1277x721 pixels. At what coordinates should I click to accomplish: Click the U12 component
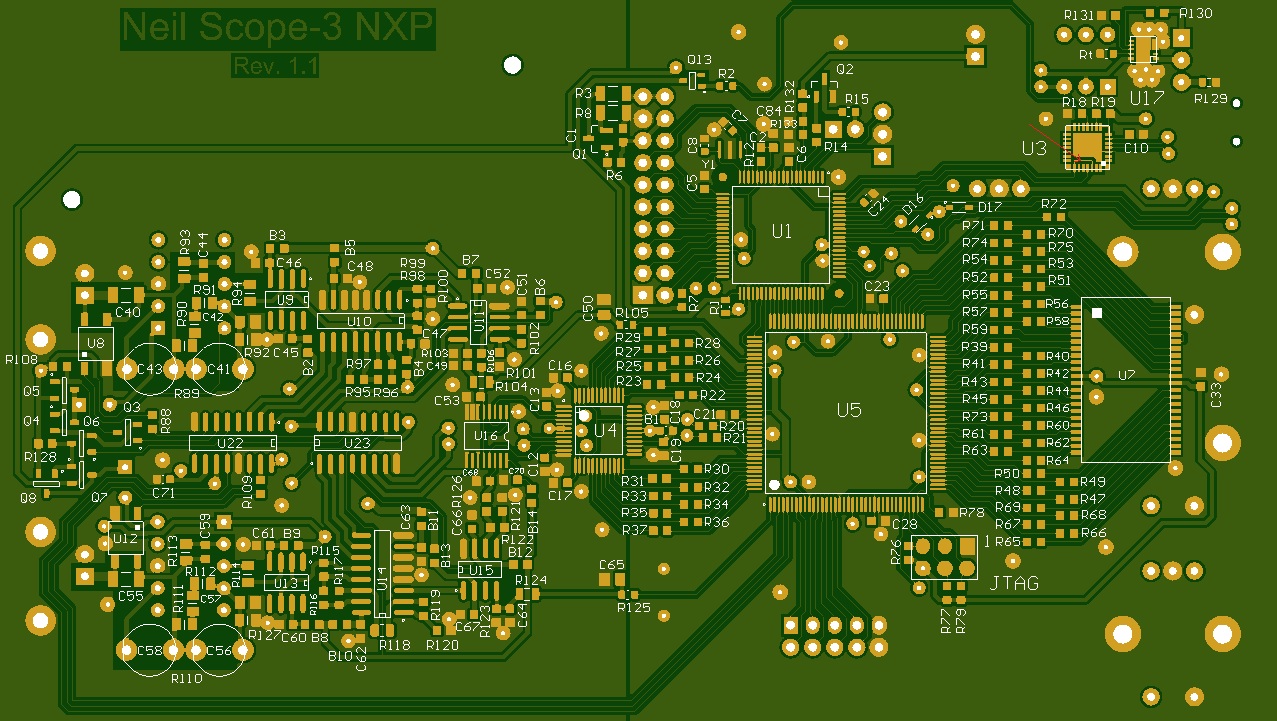pos(126,538)
